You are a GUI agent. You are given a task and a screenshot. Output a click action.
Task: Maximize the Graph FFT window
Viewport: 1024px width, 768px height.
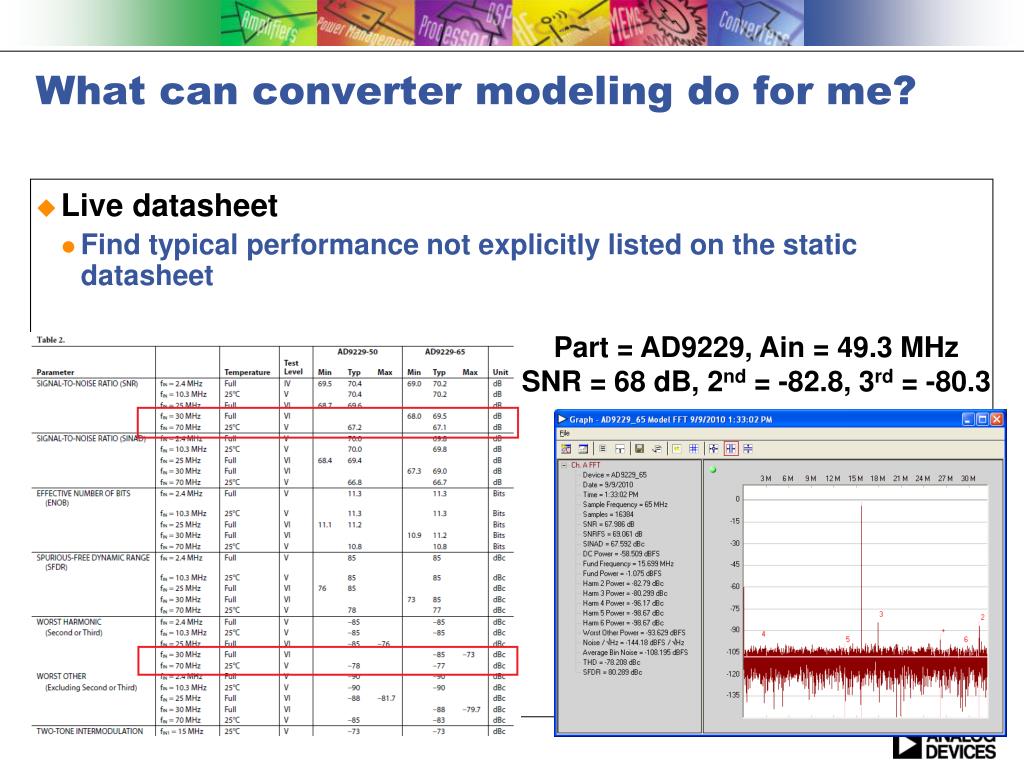tap(982, 419)
